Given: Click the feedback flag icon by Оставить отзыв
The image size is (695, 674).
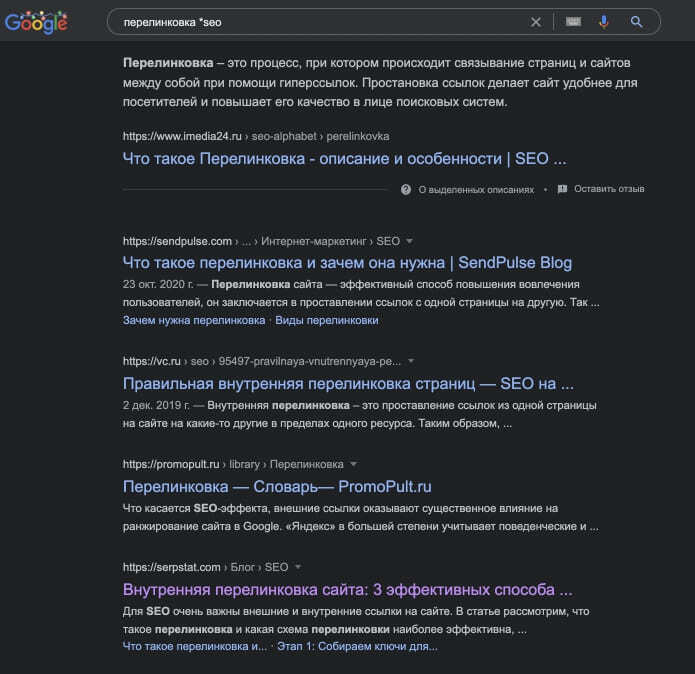Looking at the screenshot, I should (x=562, y=189).
